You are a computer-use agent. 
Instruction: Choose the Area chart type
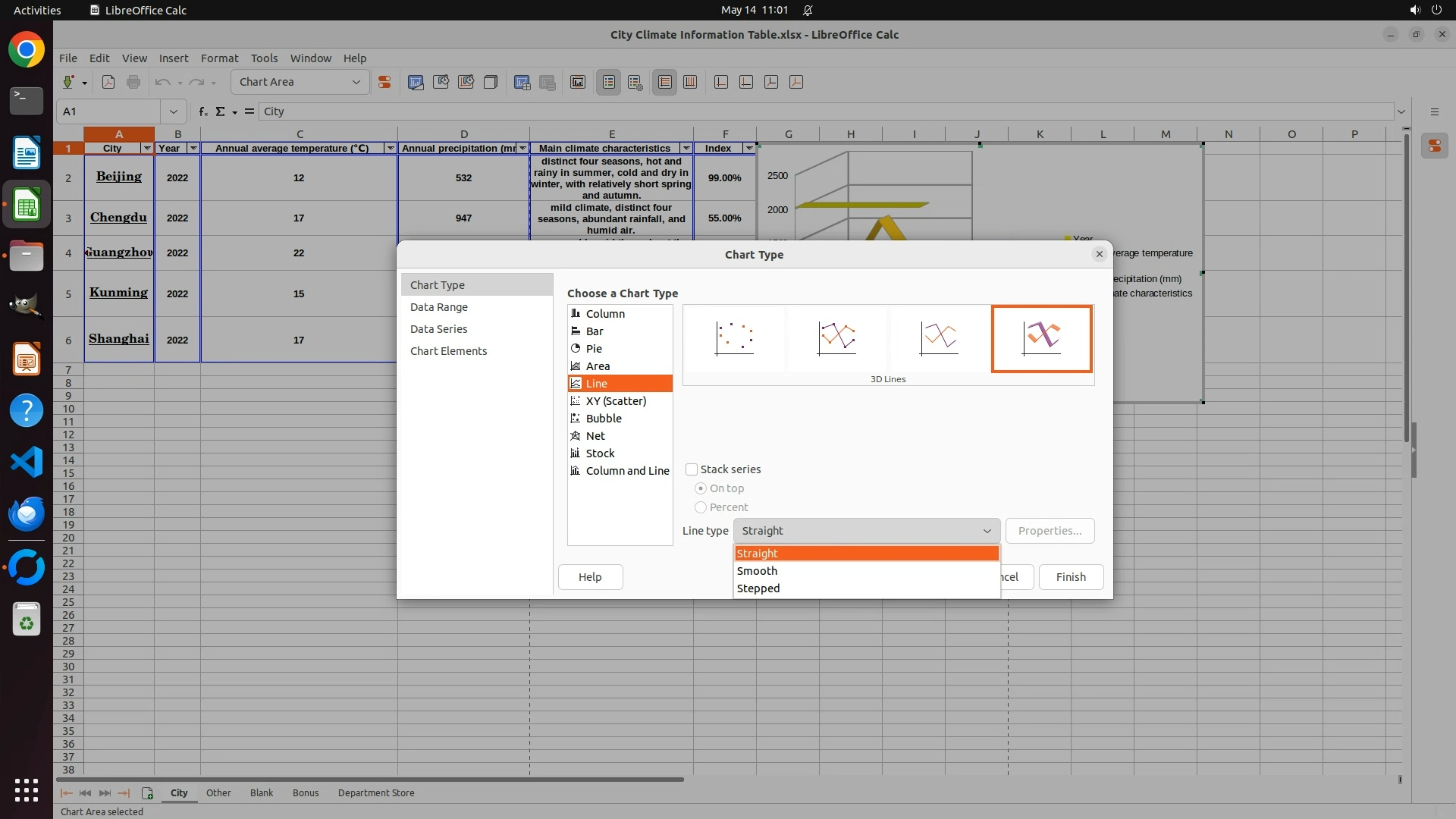click(x=598, y=366)
